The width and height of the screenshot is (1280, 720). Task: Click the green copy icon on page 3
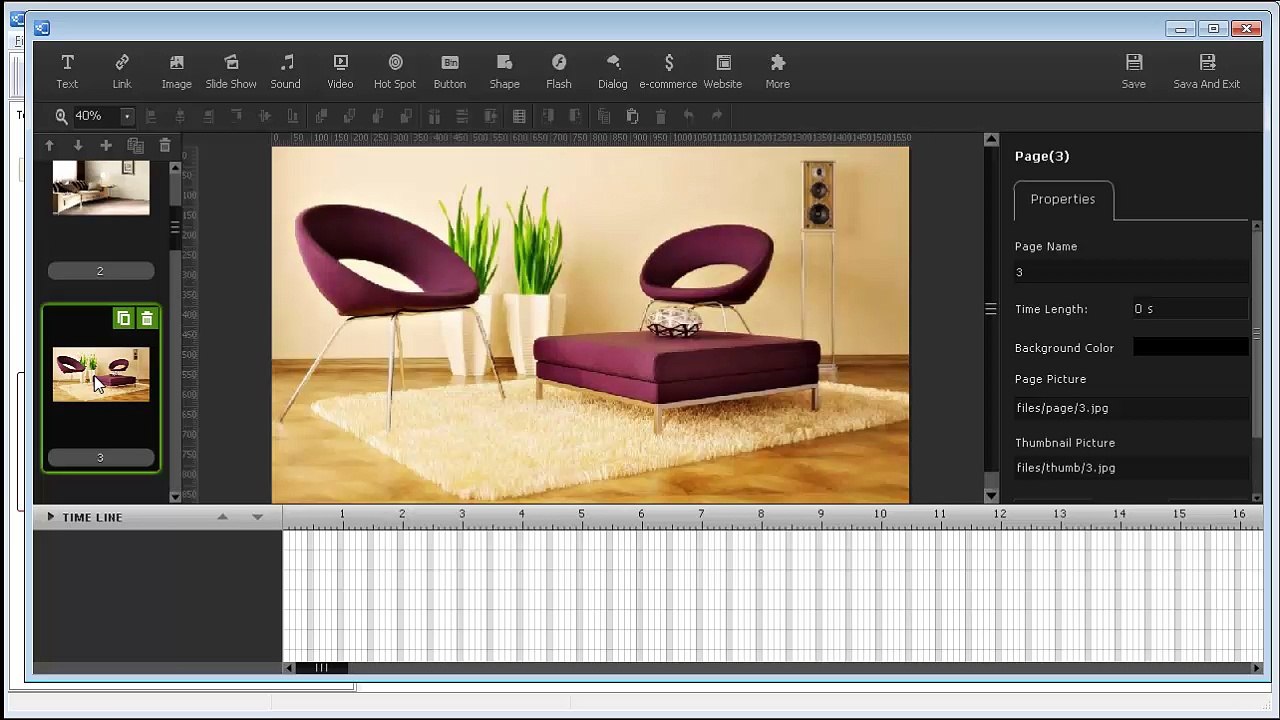(x=124, y=318)
